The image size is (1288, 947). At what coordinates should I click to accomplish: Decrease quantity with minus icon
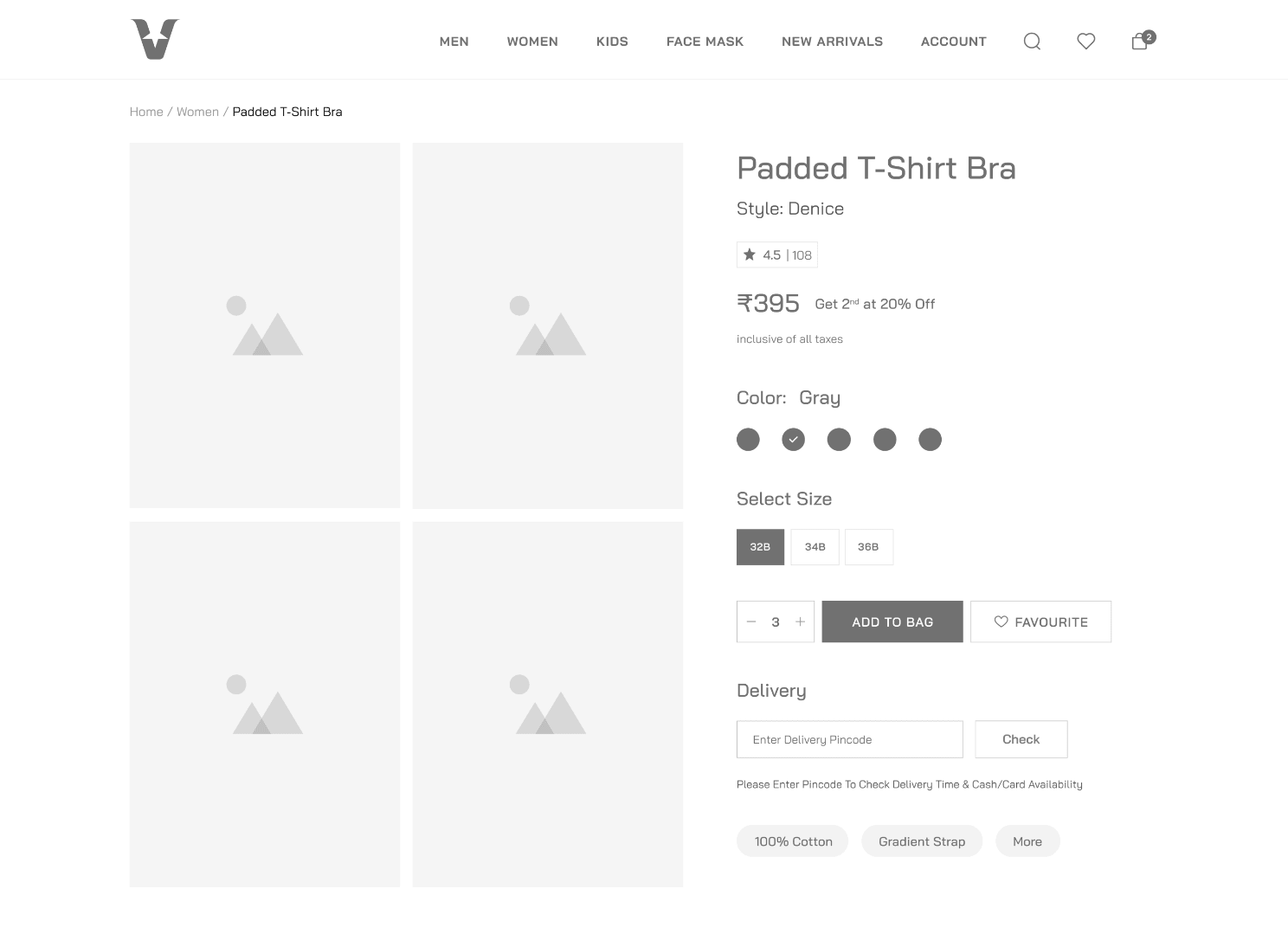tap(751, 622)
